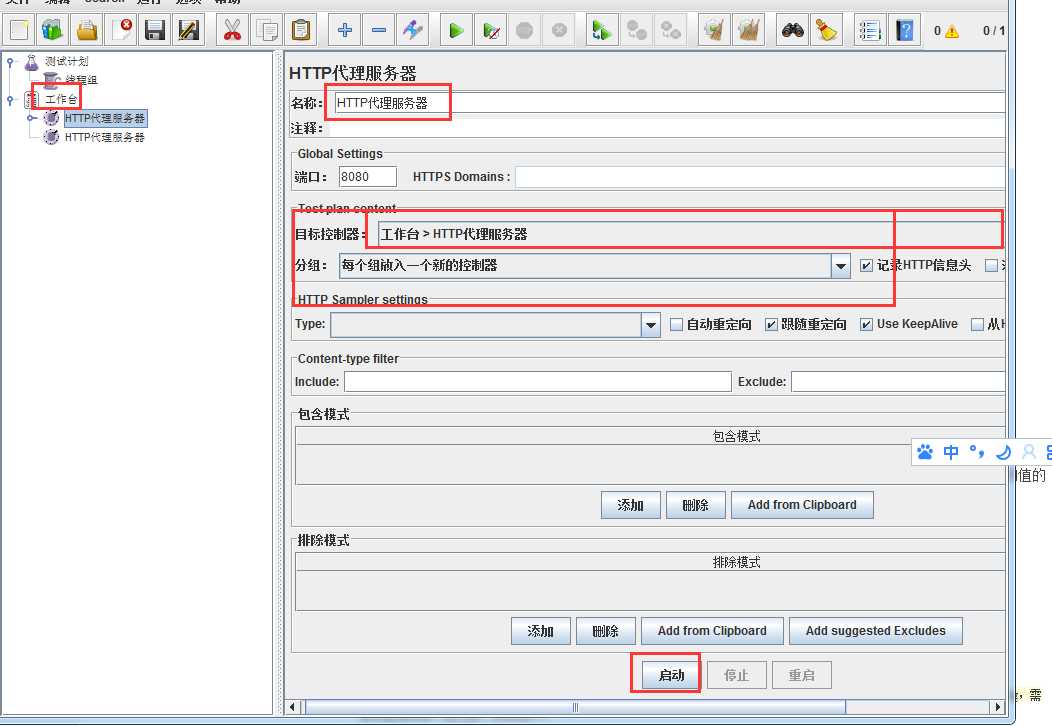Click the IME paw logo icon
The height and width of the screenshot is (726, 1052).
pyautogui.click(x=925, y=452)
